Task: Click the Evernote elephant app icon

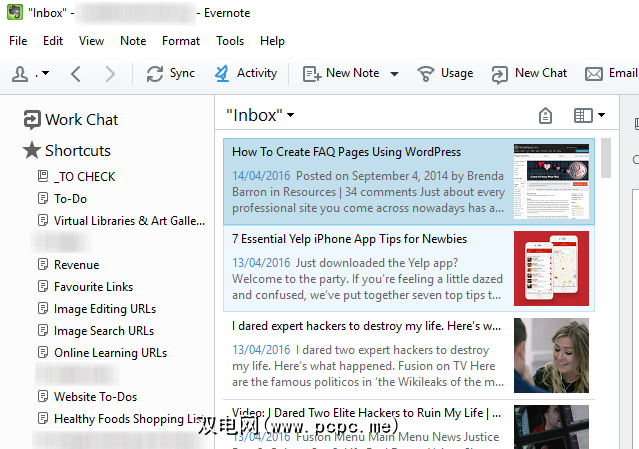Action: (x=15, y=12)
